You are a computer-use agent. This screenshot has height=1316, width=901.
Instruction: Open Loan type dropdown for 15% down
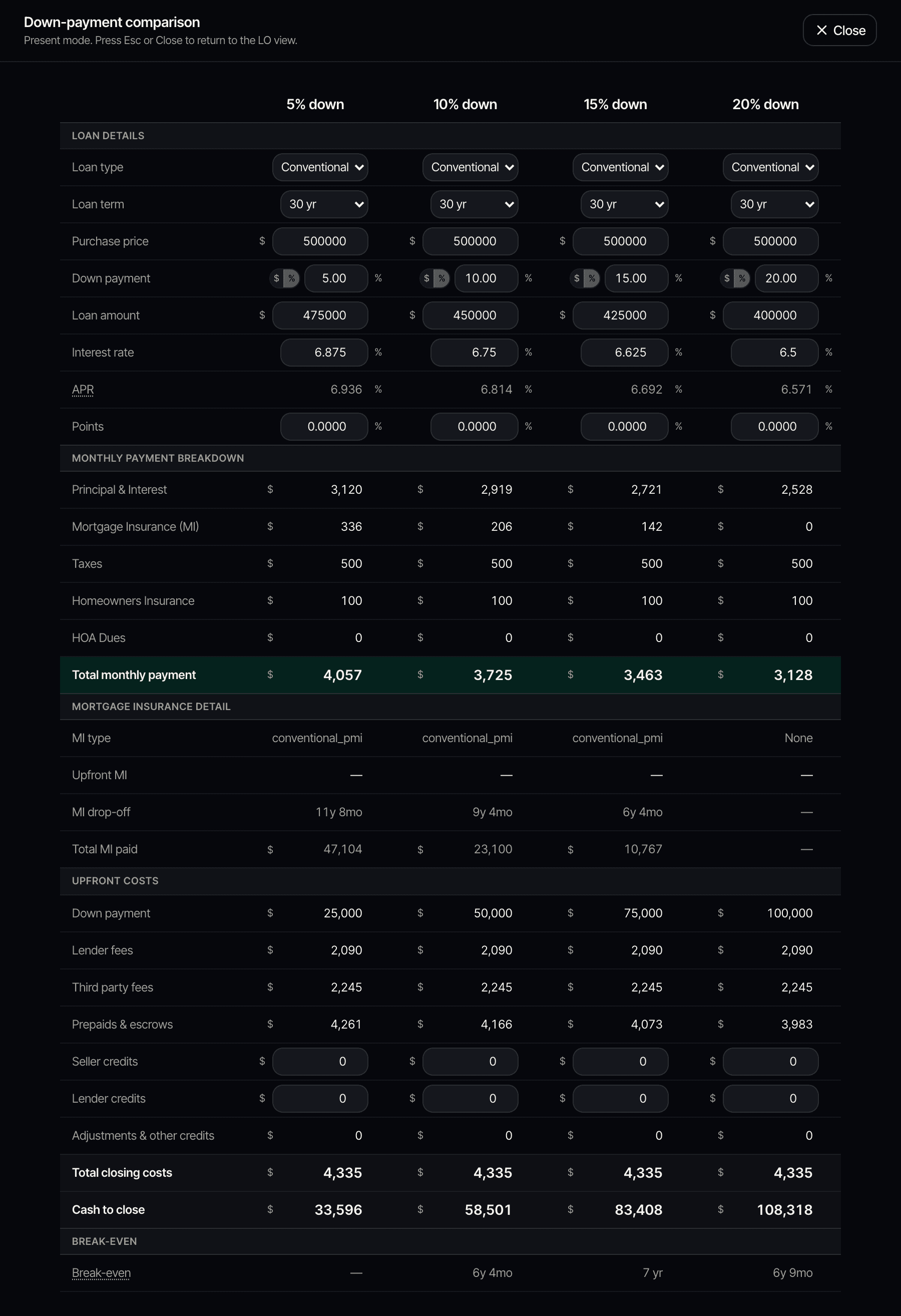point(620,167)
